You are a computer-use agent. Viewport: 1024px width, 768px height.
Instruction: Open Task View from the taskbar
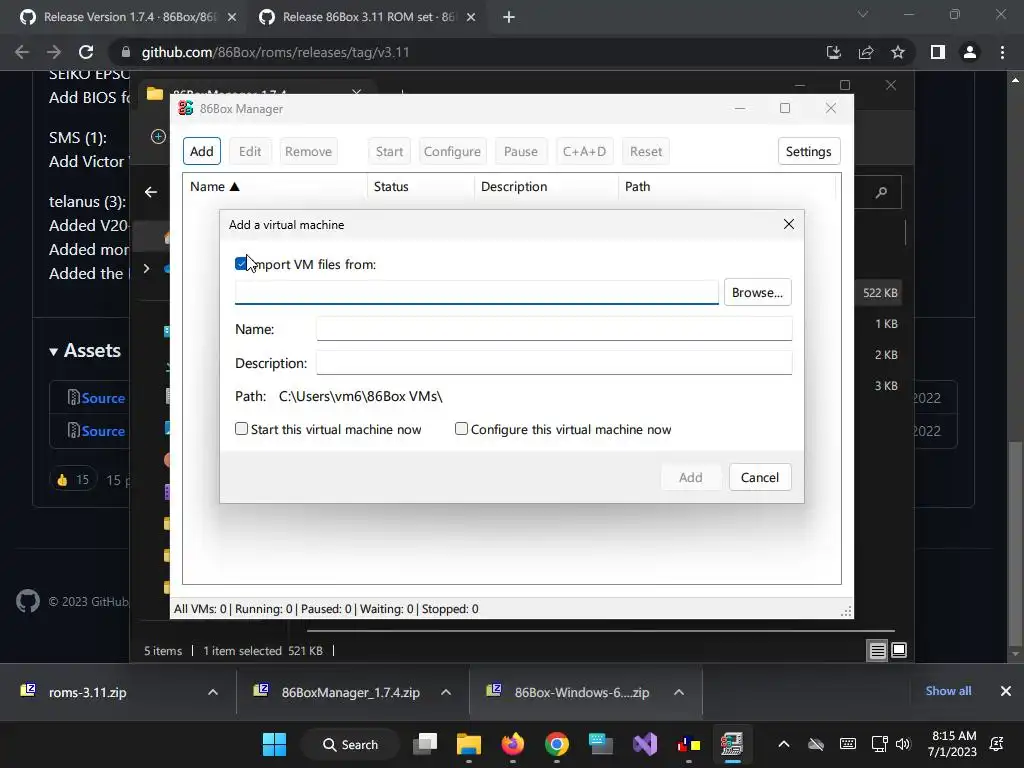click(425, 744)
